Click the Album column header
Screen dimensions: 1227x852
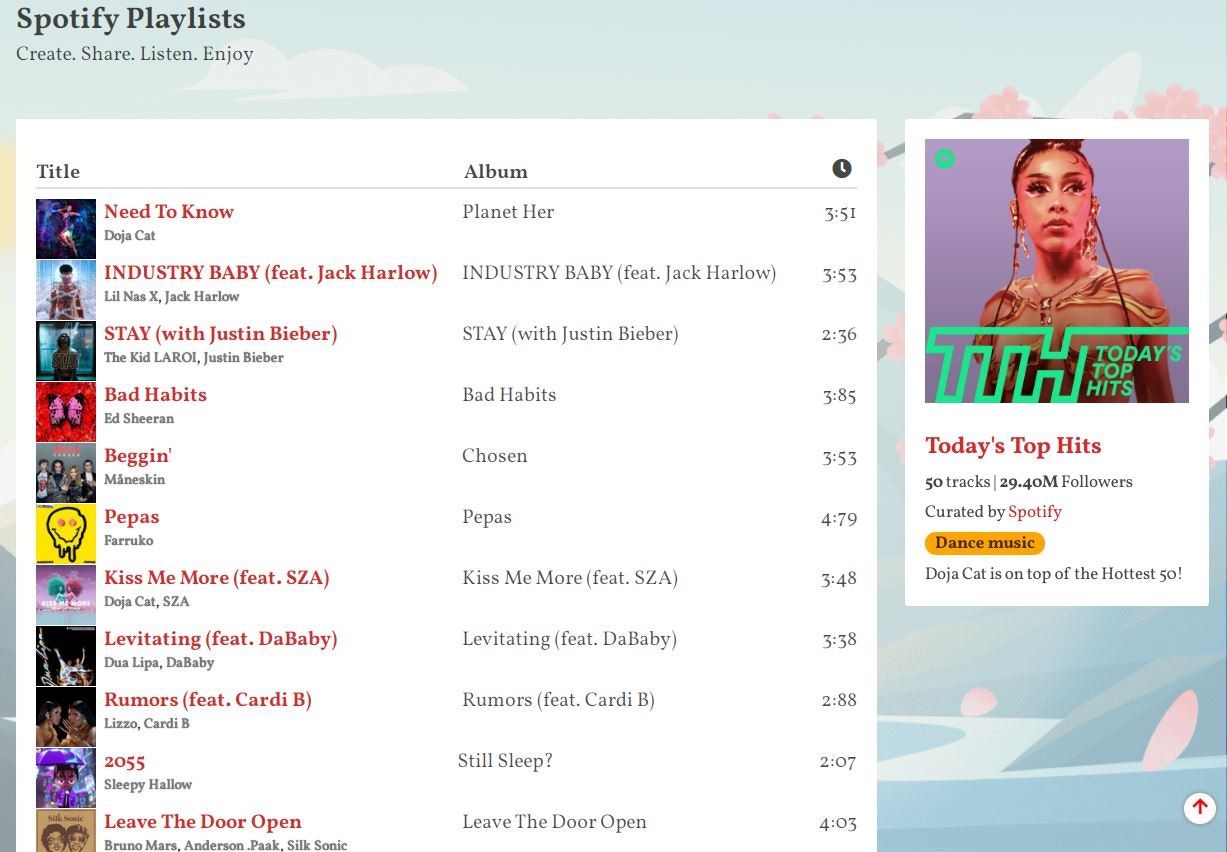point(496,171)
